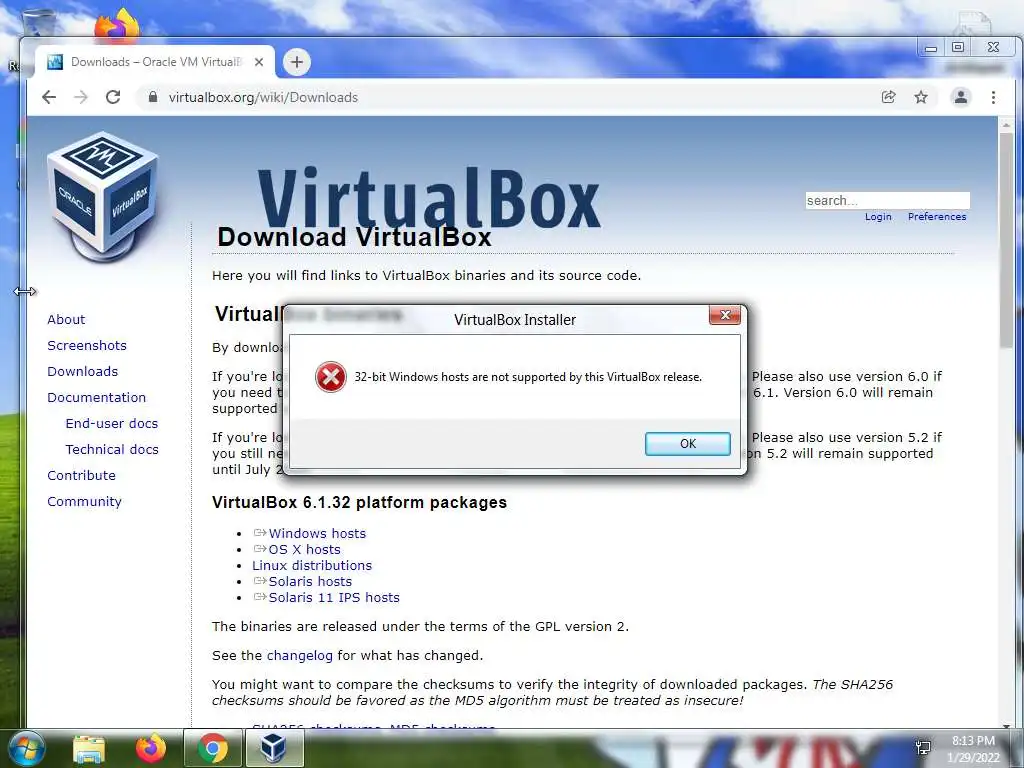Open the Chrome profile avatar
Viewport: 1024px width, 768px height.
pos(961,97)
